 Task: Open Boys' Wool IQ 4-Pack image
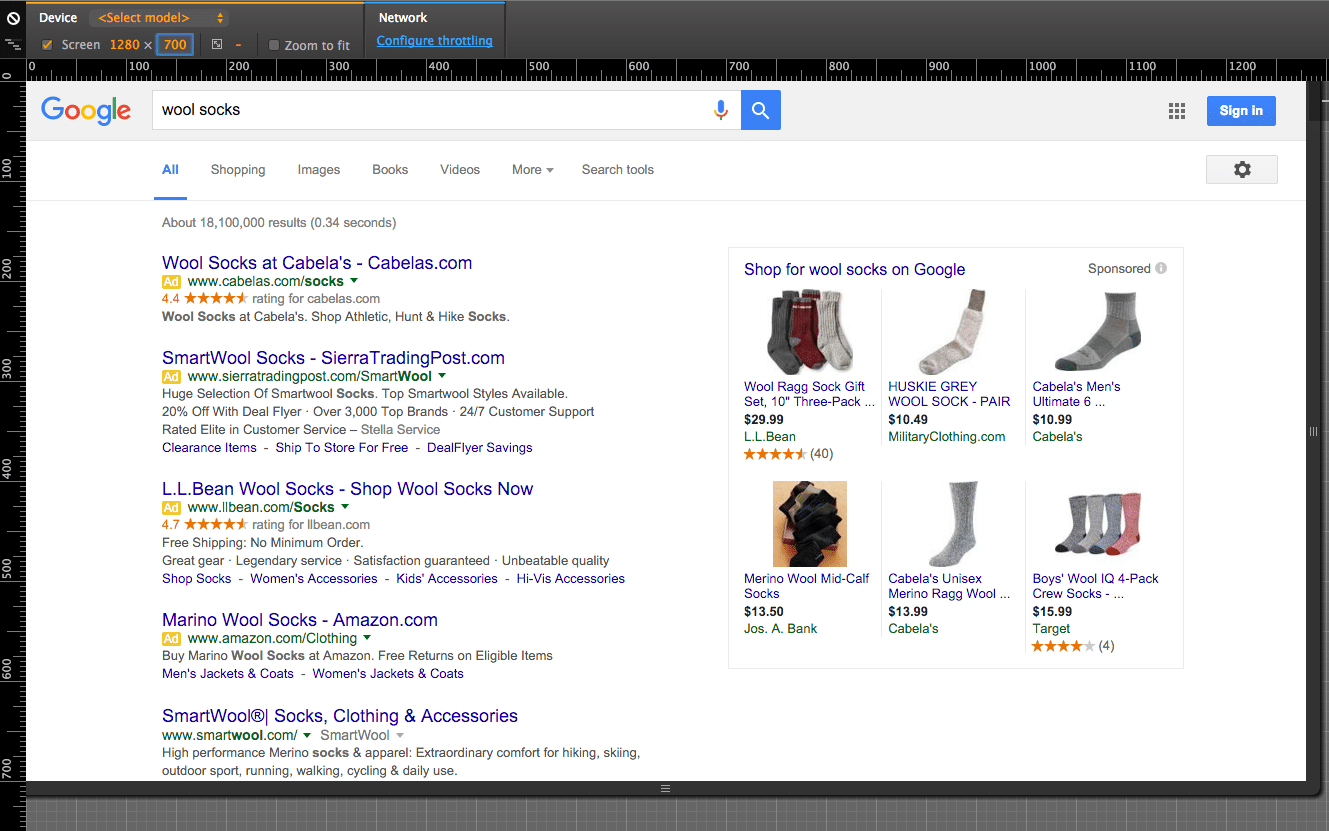coord(1097,524)
